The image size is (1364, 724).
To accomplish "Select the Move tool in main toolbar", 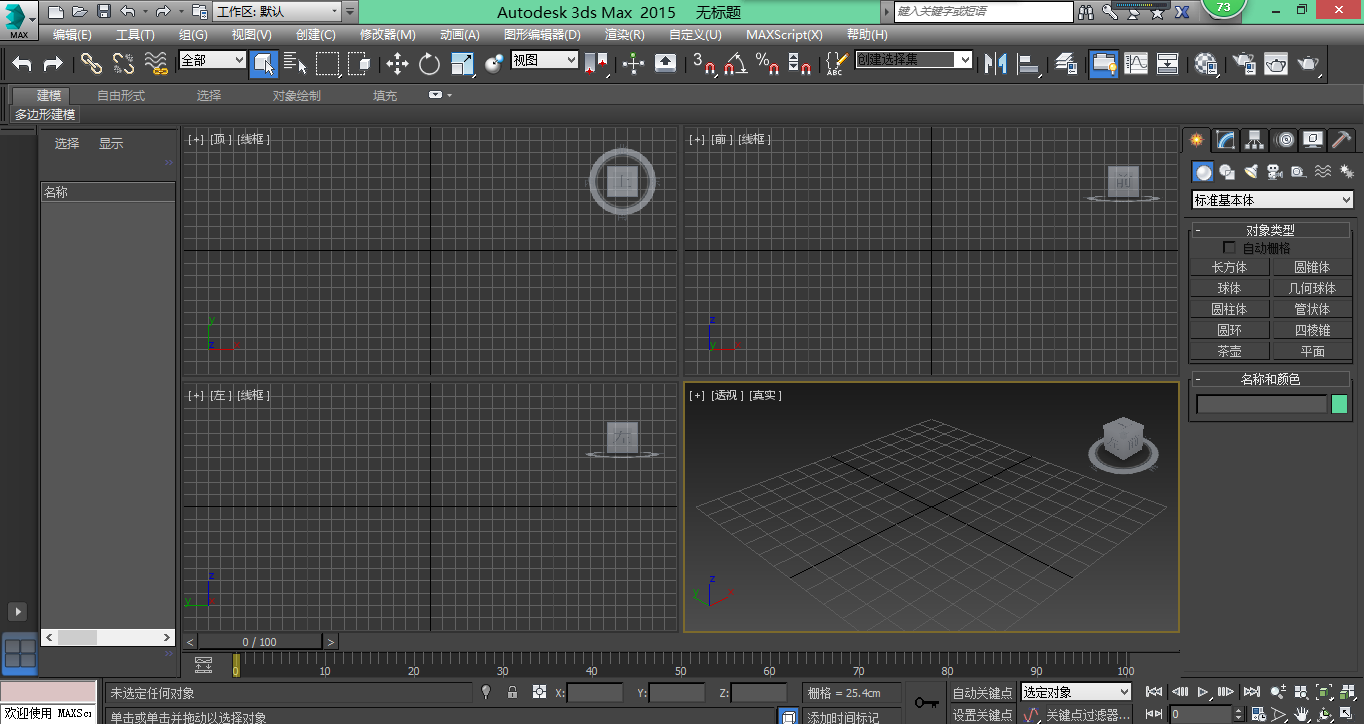I will pyautogui.click(x=397, y=64).
